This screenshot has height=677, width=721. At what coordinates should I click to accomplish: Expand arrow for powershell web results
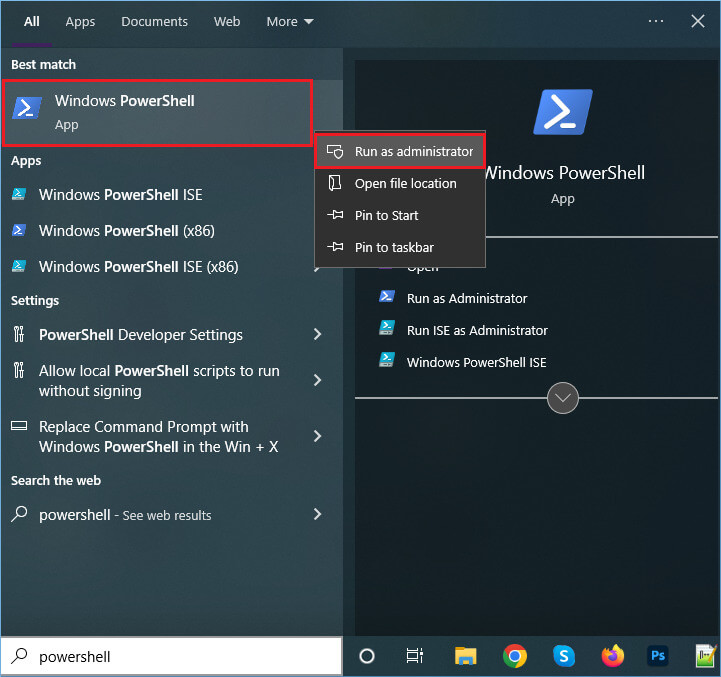[317, 514]
